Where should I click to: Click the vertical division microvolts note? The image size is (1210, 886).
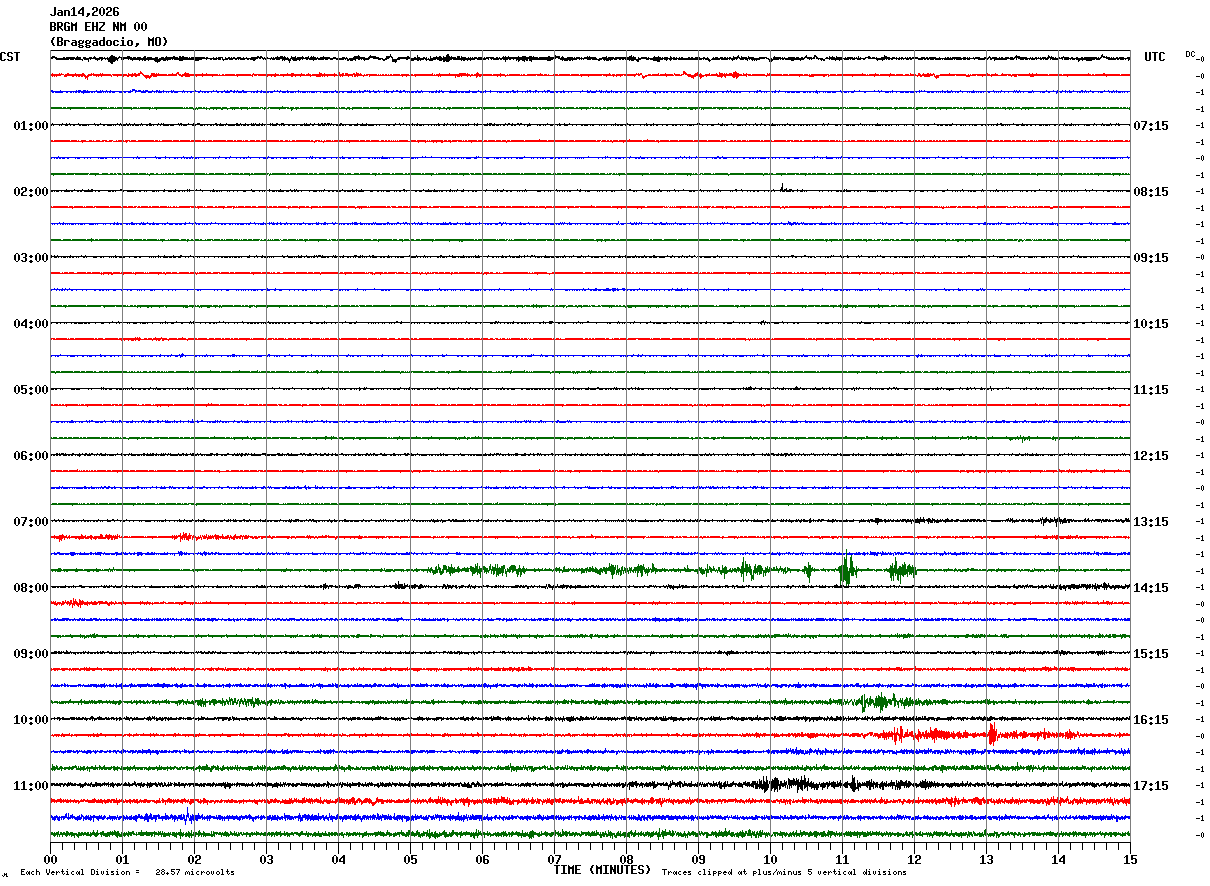[x=127, y=873]
